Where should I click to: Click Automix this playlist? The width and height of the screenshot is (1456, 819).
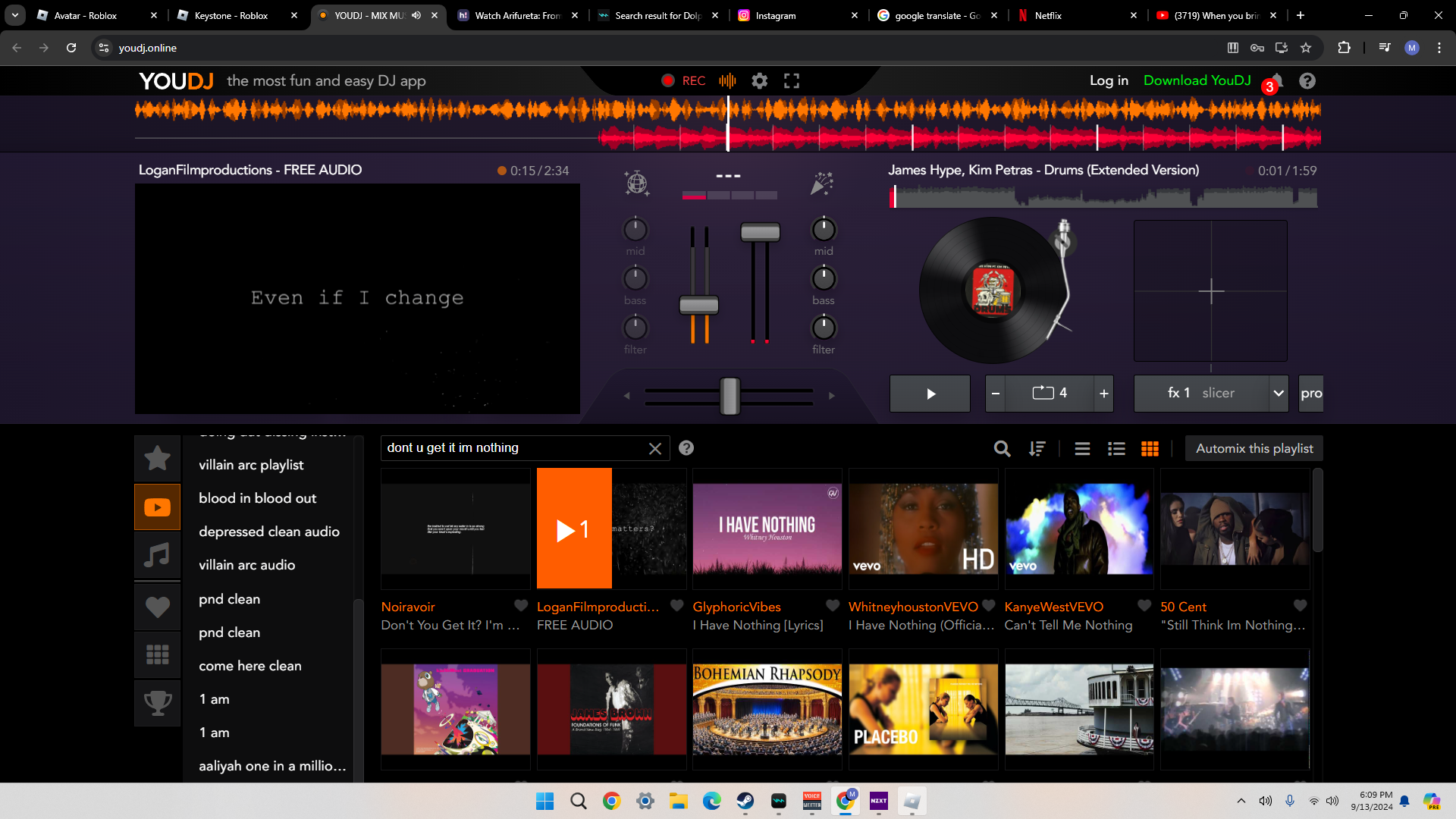click(1254, 449)
